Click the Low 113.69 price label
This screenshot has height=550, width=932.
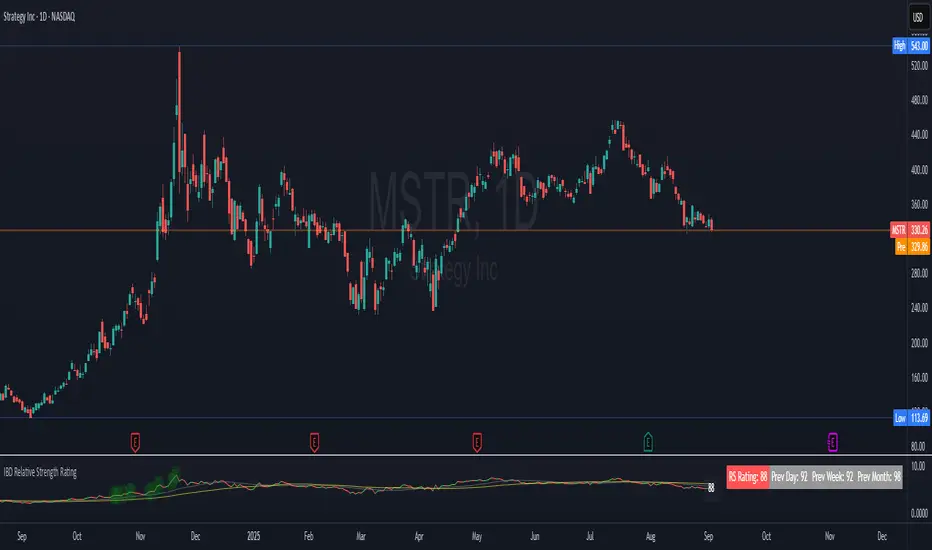coord(911,418)
